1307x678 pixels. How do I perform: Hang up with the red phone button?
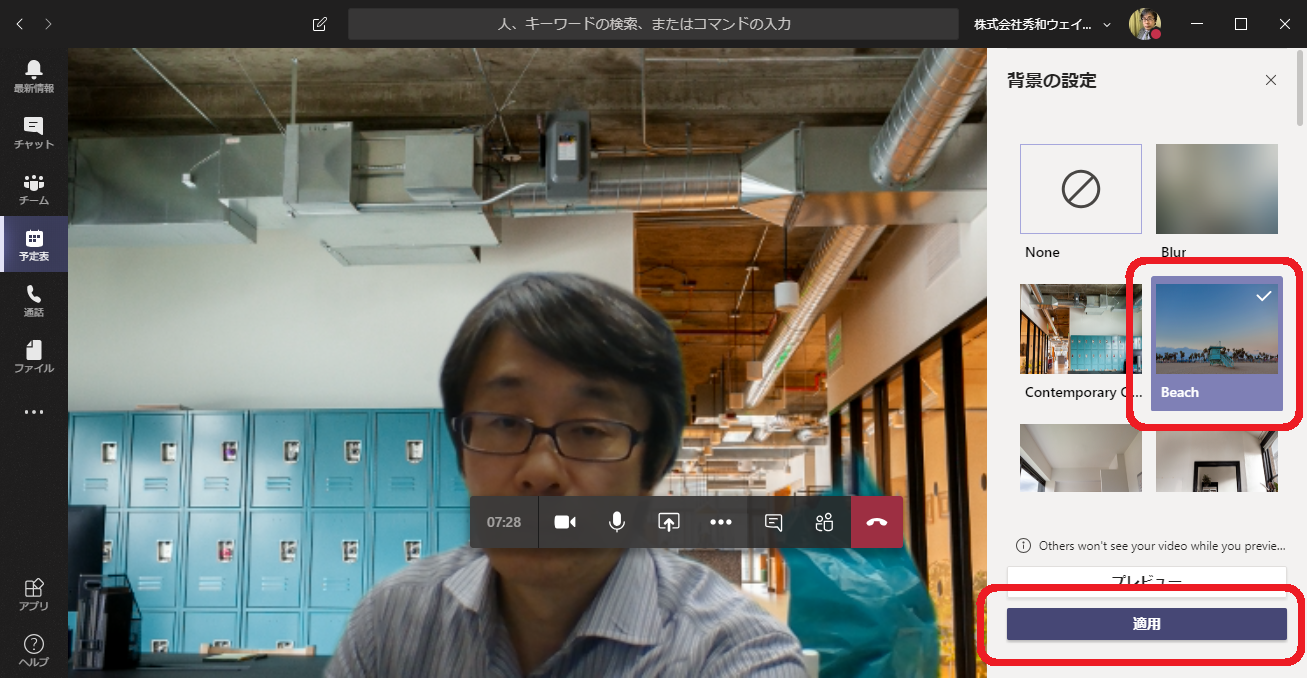click(877, 522)
